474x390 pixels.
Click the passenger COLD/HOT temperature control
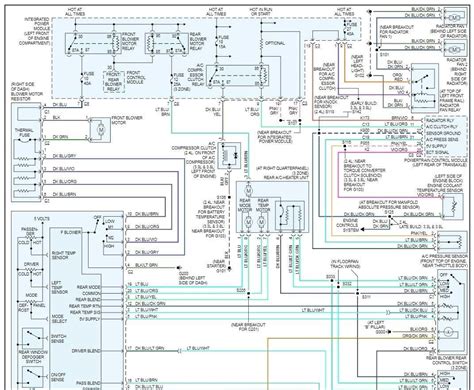(30, 239)
